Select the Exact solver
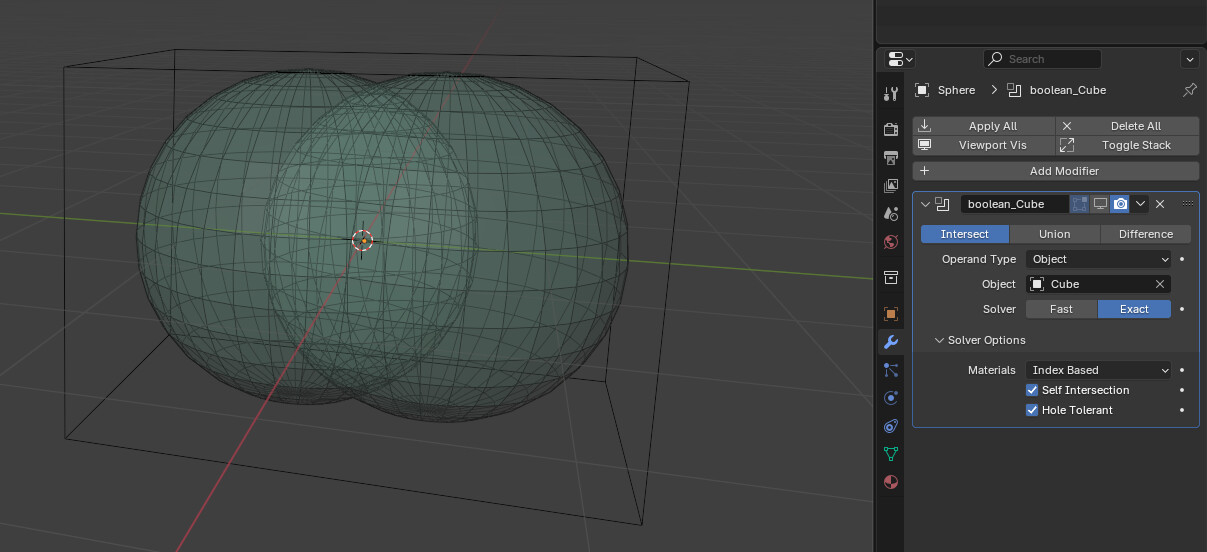The height and width of the screenshot is (552, 1207). tap(1134, 309)
